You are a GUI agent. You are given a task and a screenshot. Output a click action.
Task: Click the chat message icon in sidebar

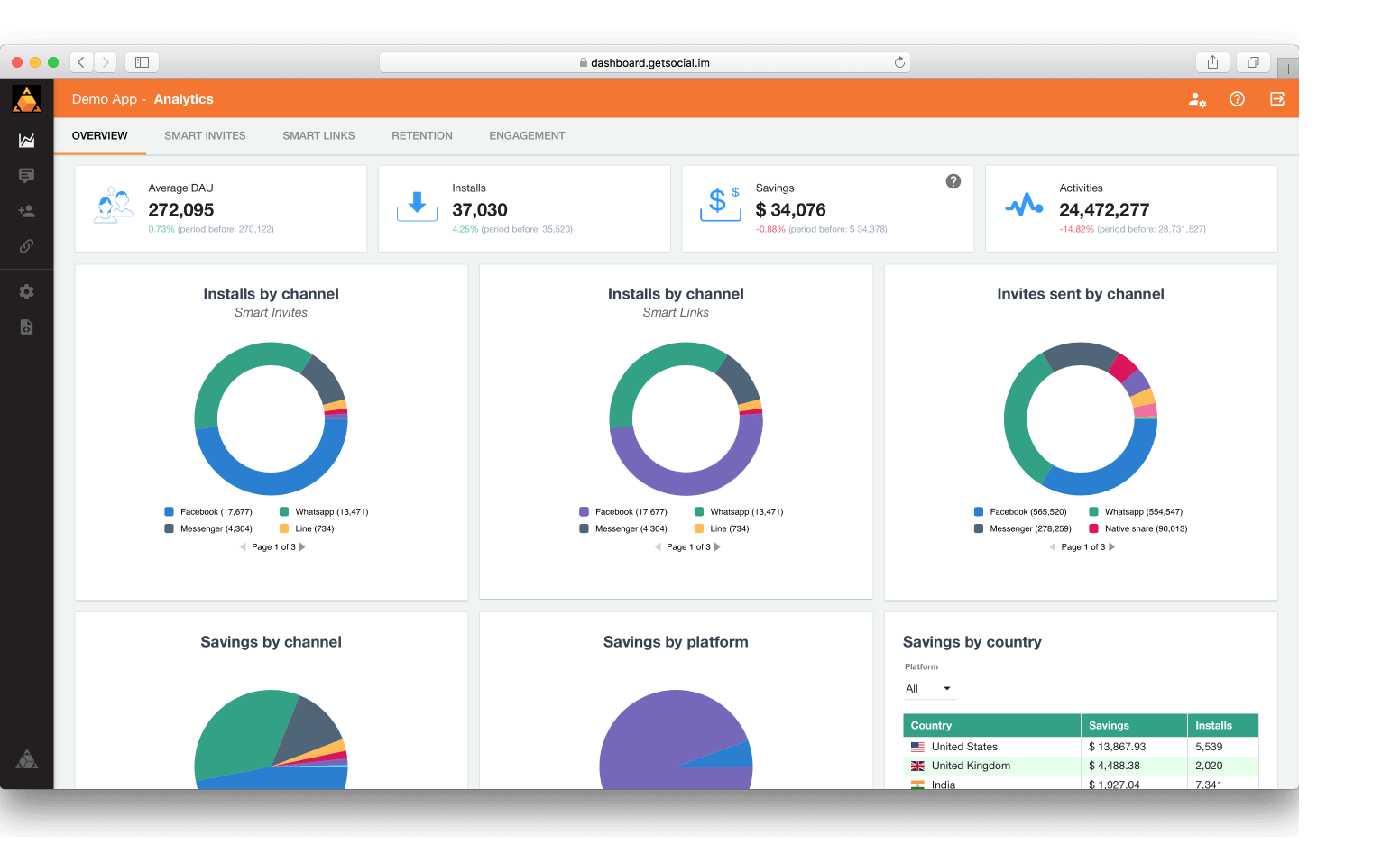tap(26, 176)
